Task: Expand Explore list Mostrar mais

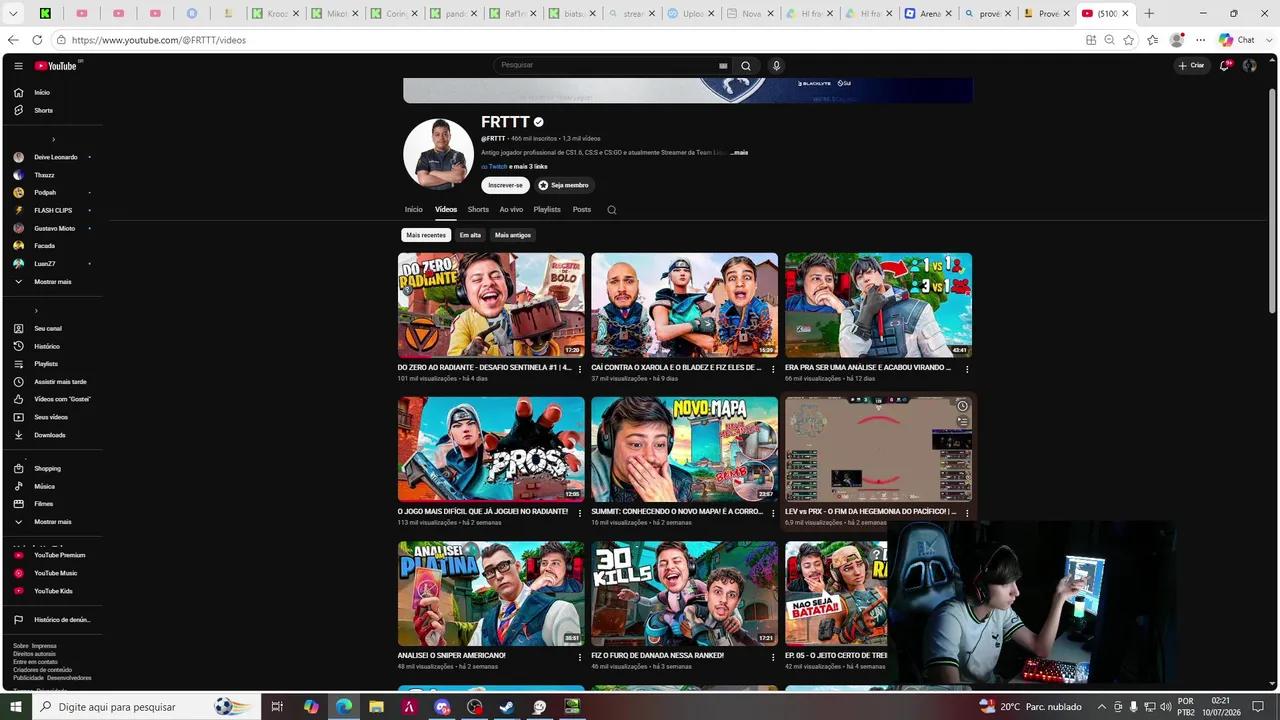Action: [52, 522]
